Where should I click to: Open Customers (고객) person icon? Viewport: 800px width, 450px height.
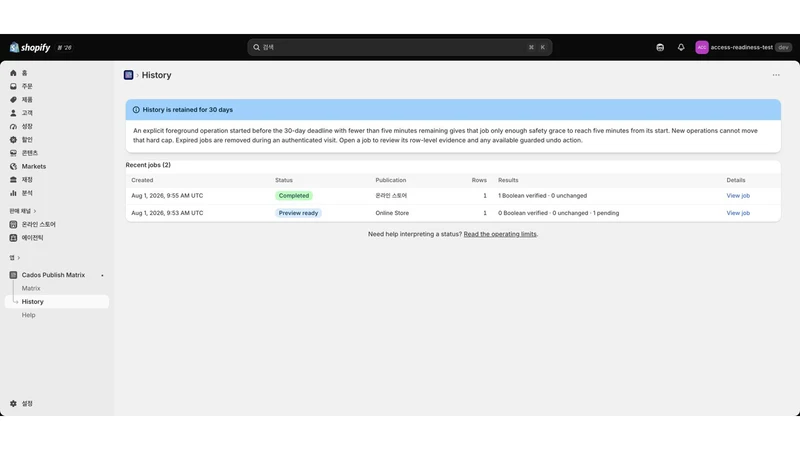click(x=13, y=113)
